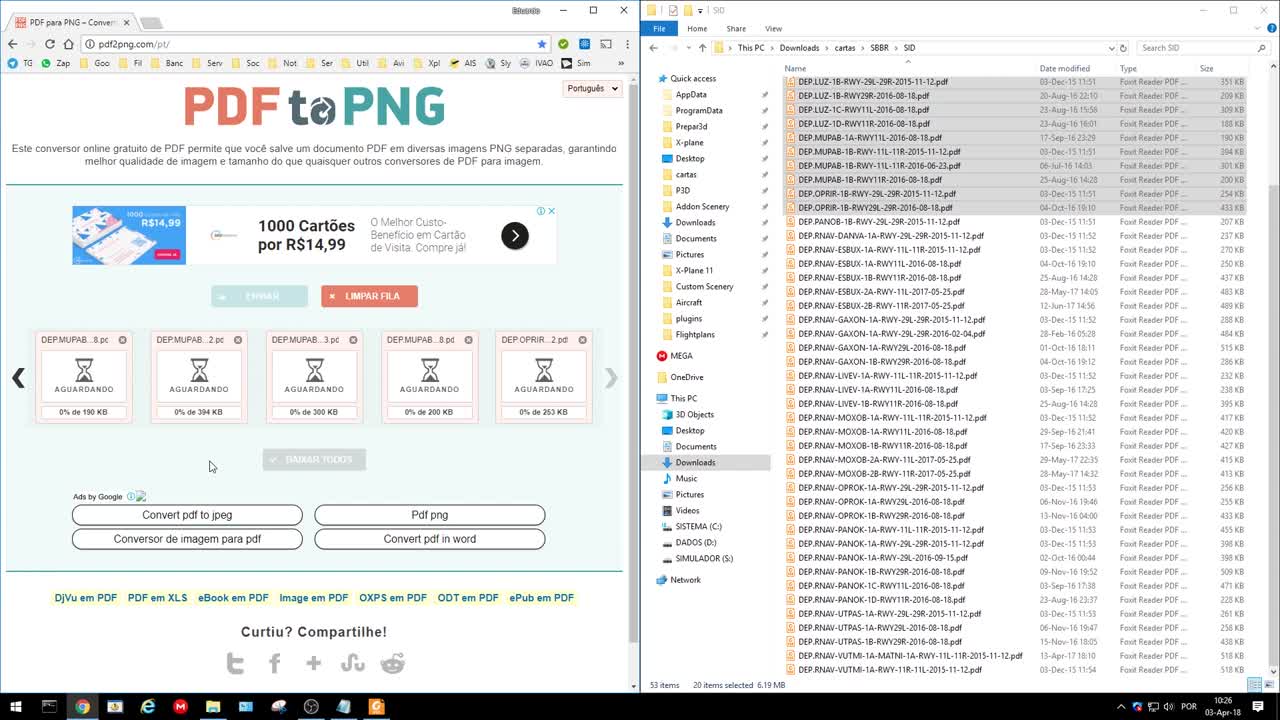Select file DEP.RNAV-VUTMI-1A-MATNI-1A-RWY-11L-11R-2015-11-12.pdf
The width and height of the screenshot is (1280, 720).
click(910, 656)
